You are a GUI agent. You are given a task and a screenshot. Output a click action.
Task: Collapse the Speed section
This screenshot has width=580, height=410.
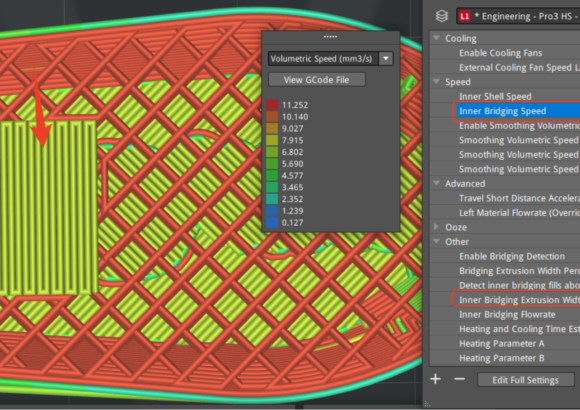click(x=436, y=81)
